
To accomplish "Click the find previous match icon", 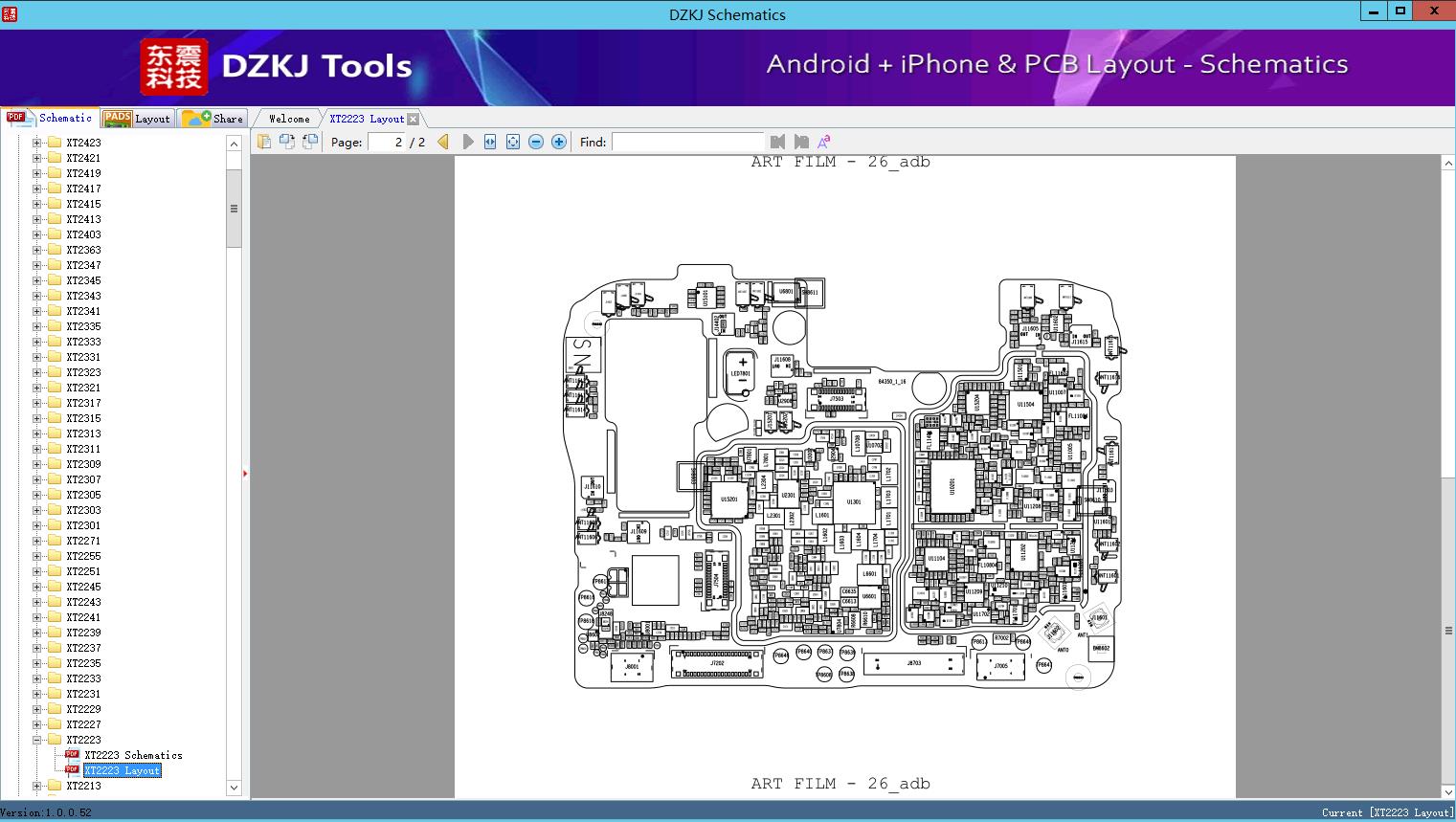I will [x=777, y=142].
